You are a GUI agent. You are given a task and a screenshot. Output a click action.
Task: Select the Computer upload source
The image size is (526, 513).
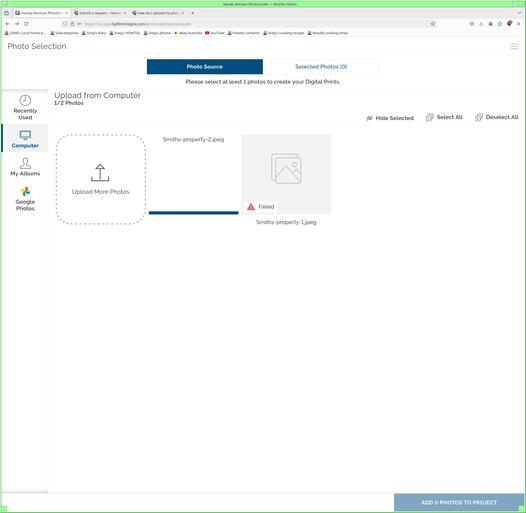(25, 139)
